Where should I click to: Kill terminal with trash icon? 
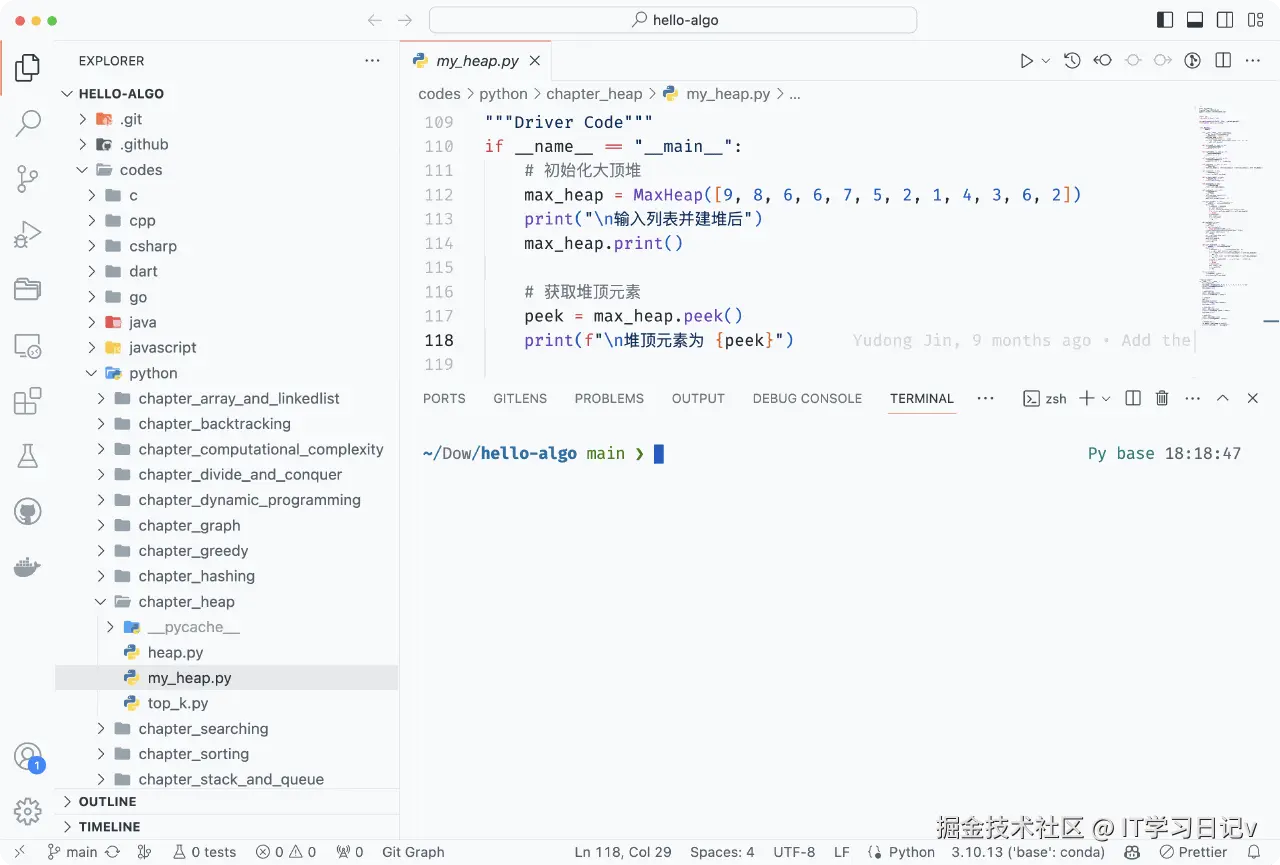(x=1162, y=398)
